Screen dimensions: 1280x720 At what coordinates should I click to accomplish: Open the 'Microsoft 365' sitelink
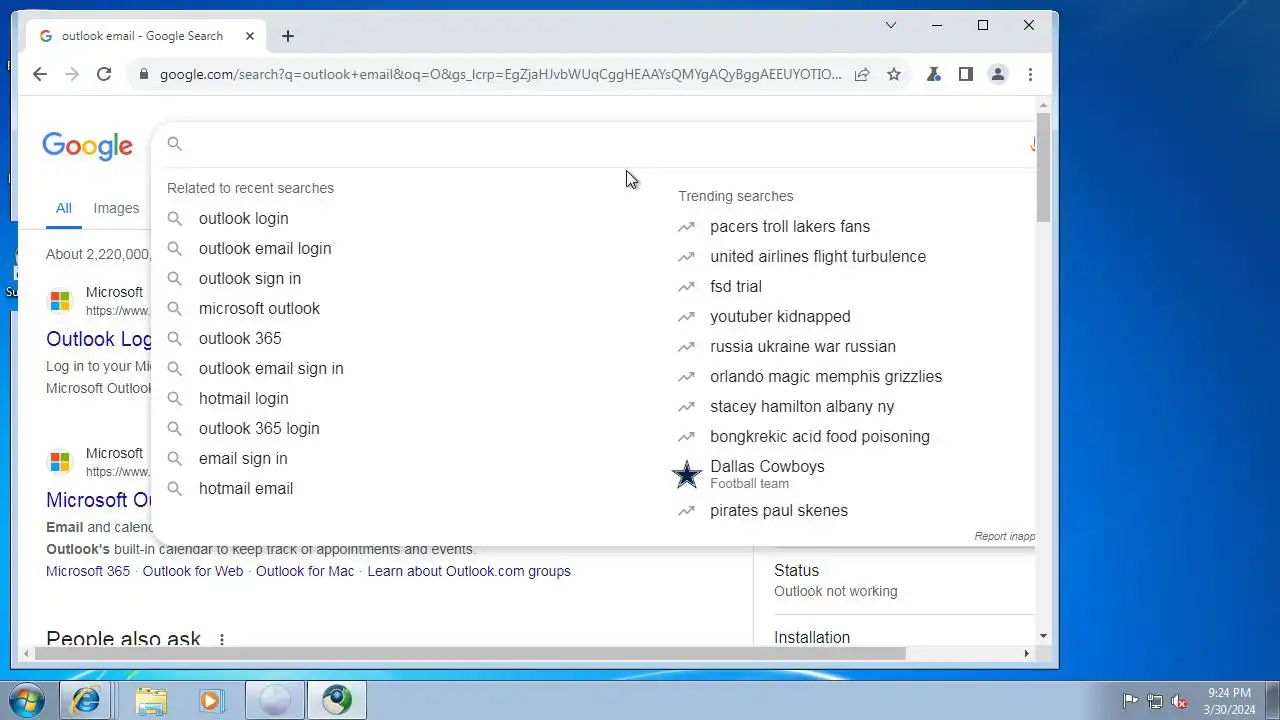coord(88,571)
